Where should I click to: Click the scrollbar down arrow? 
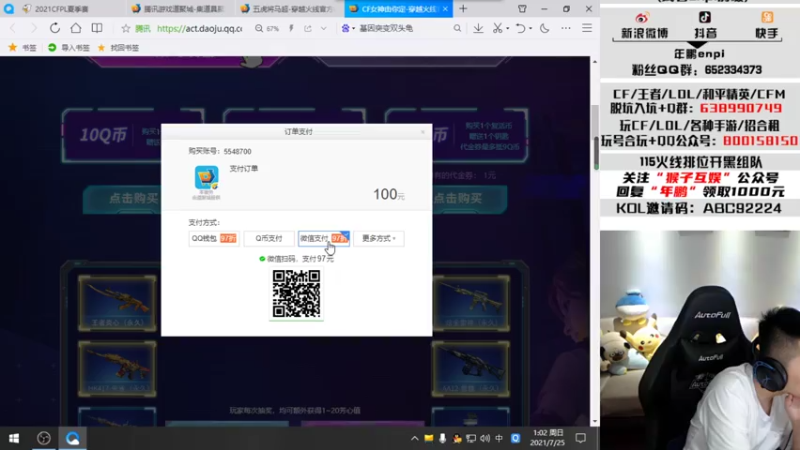pyautogui.click(x=595, y=421)
